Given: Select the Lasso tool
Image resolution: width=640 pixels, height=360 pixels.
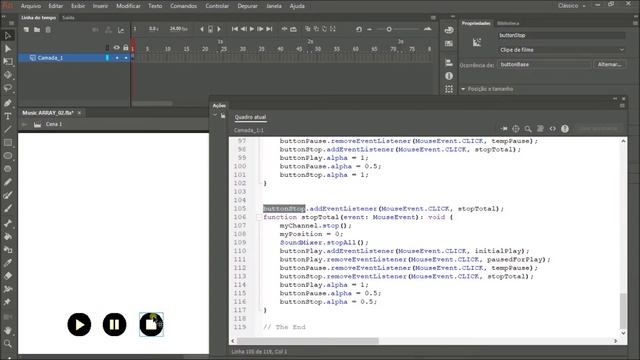Looking at the screenshot, I should pyautogui.click(x=7, y=88).
